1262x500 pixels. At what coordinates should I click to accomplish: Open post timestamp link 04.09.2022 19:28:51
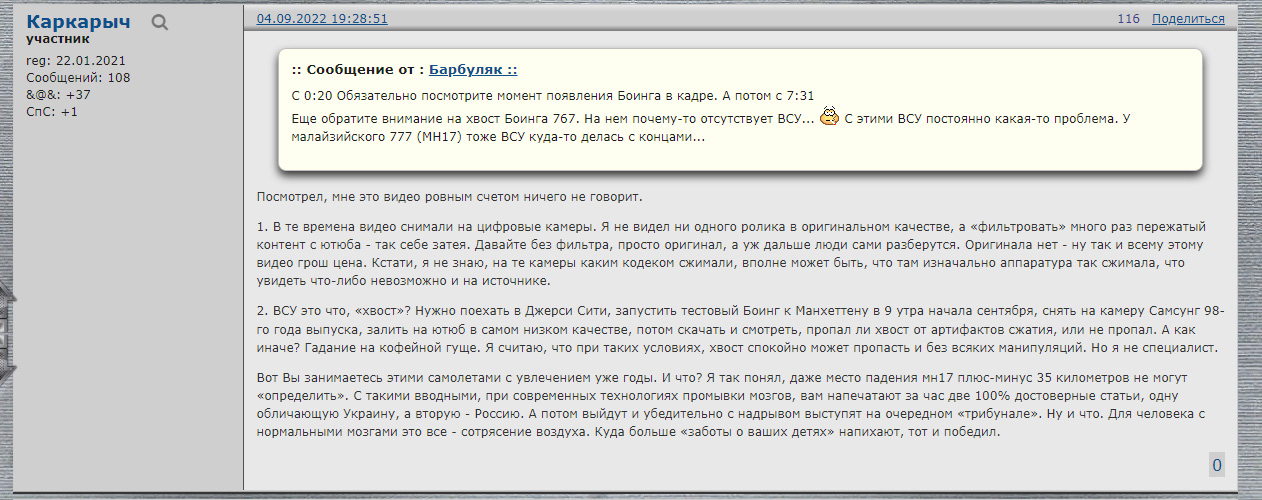(x=322, y=19)
